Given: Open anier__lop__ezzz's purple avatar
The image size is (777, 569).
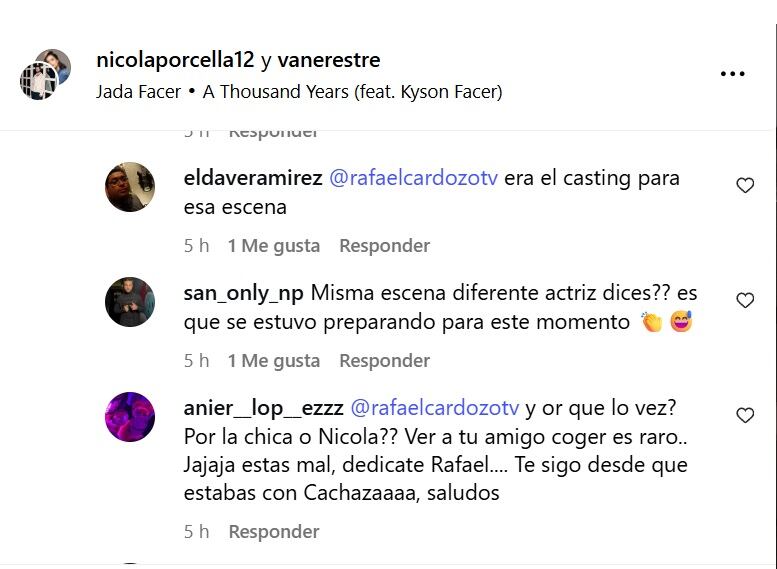Looking at the screenshot, I should click(x=130, y=417).
